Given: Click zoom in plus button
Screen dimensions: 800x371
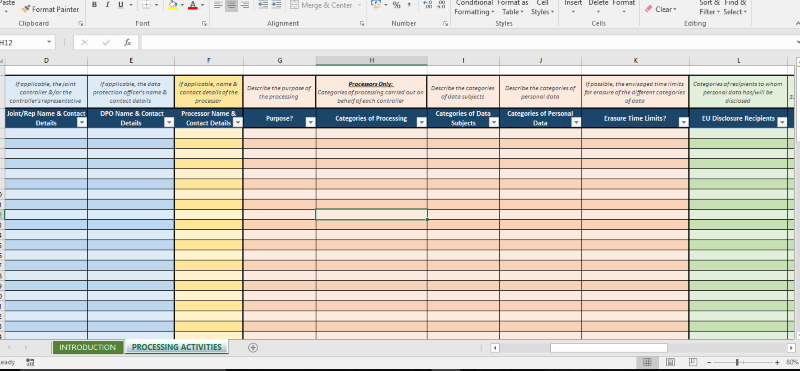Looking at the screenshot, I should pyautogui.click(x=777, y=362).
